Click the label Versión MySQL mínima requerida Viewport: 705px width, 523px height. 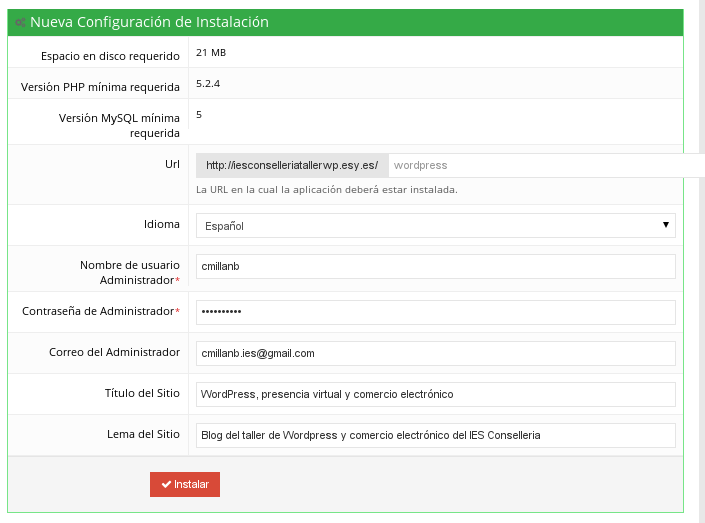[119, 125]
